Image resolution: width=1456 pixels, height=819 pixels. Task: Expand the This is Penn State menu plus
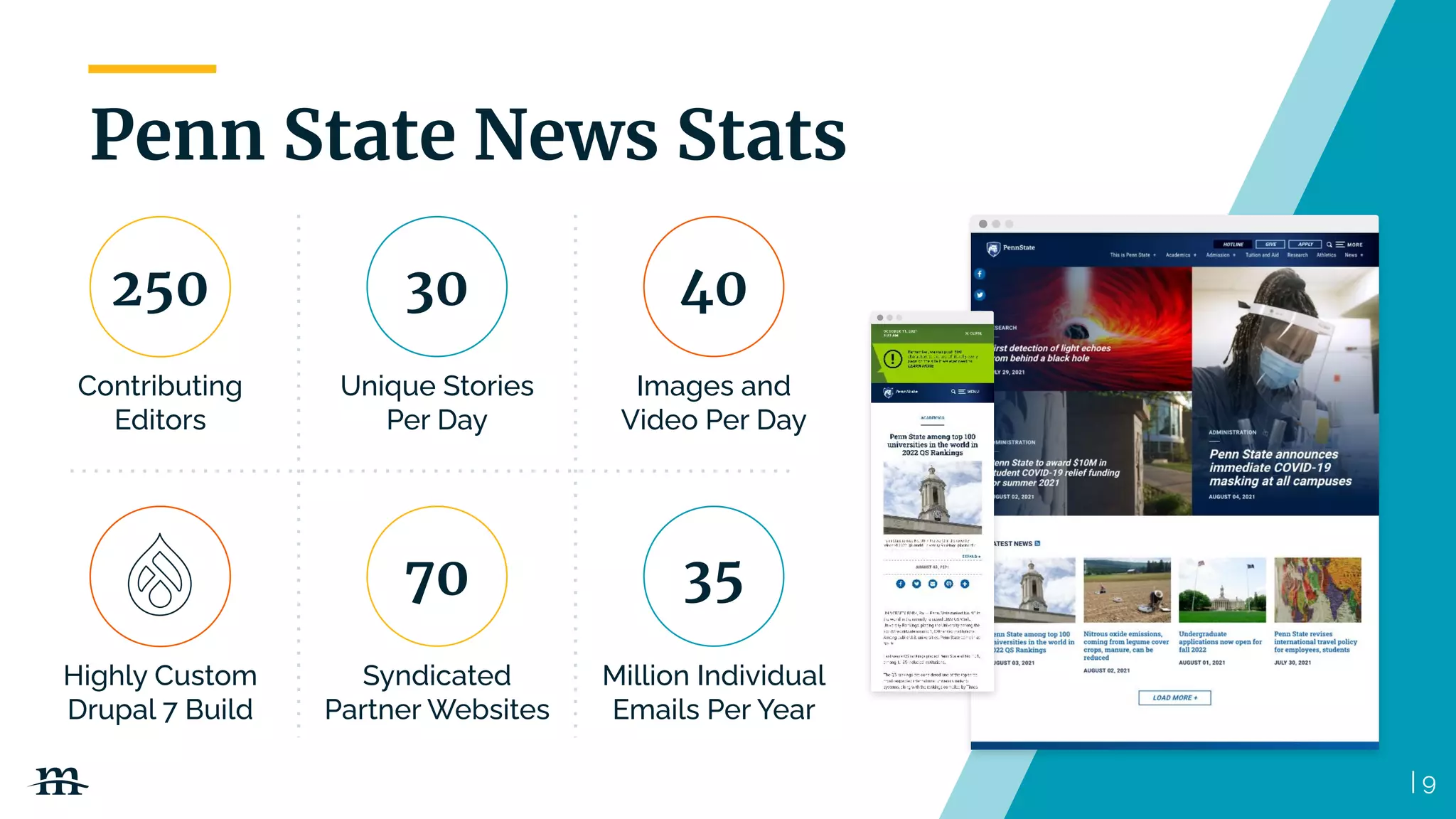tap(1155, 255)
